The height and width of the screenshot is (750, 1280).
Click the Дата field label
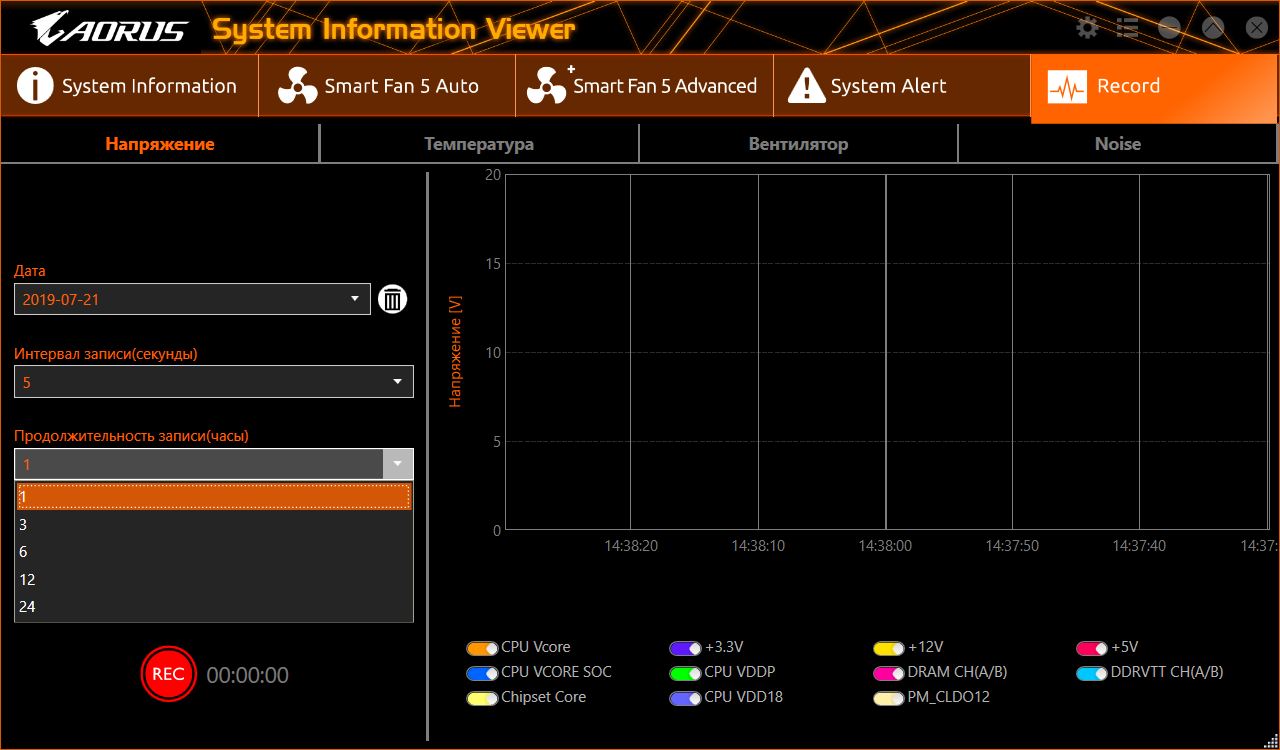30,271
